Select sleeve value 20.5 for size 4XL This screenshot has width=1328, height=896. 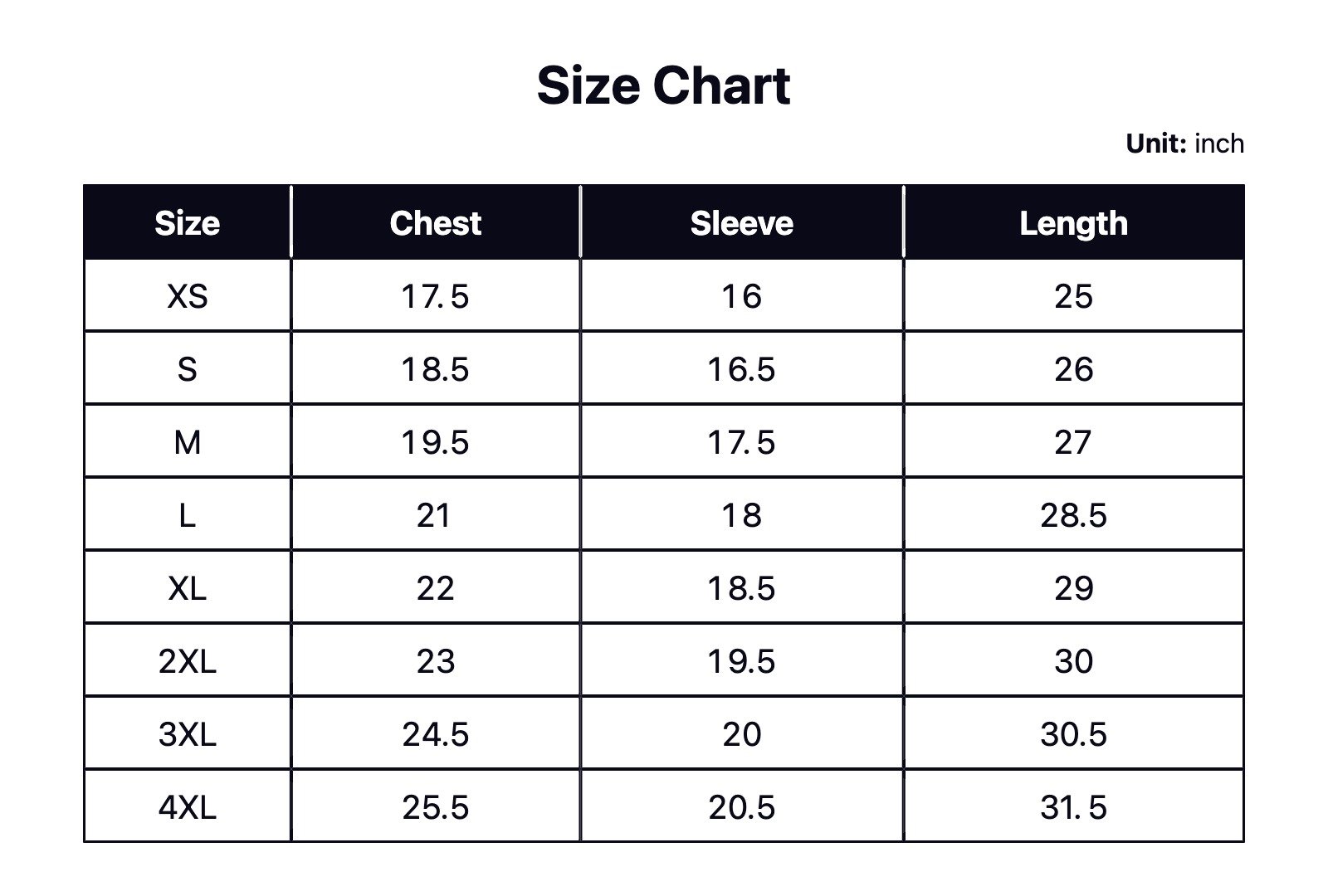(741, 807)
